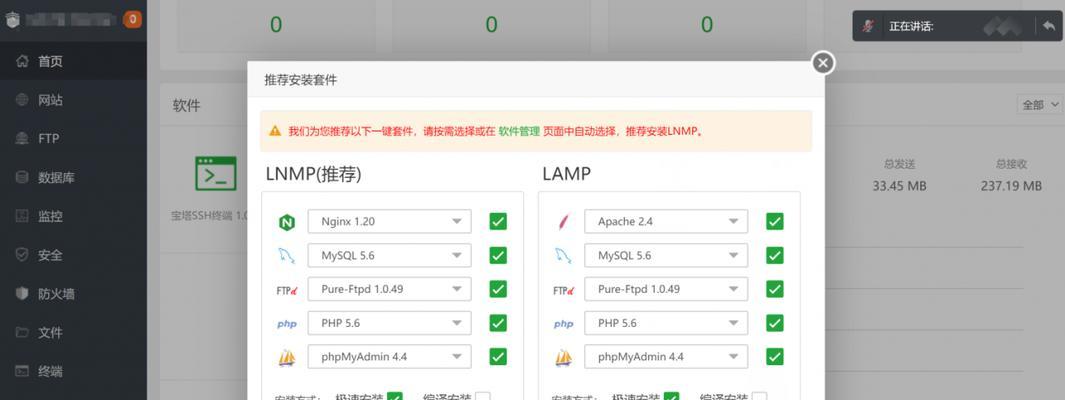Screen dimensions: 1065x400
Task: Click the LNMP(推荐) heading
Action: 314,175
